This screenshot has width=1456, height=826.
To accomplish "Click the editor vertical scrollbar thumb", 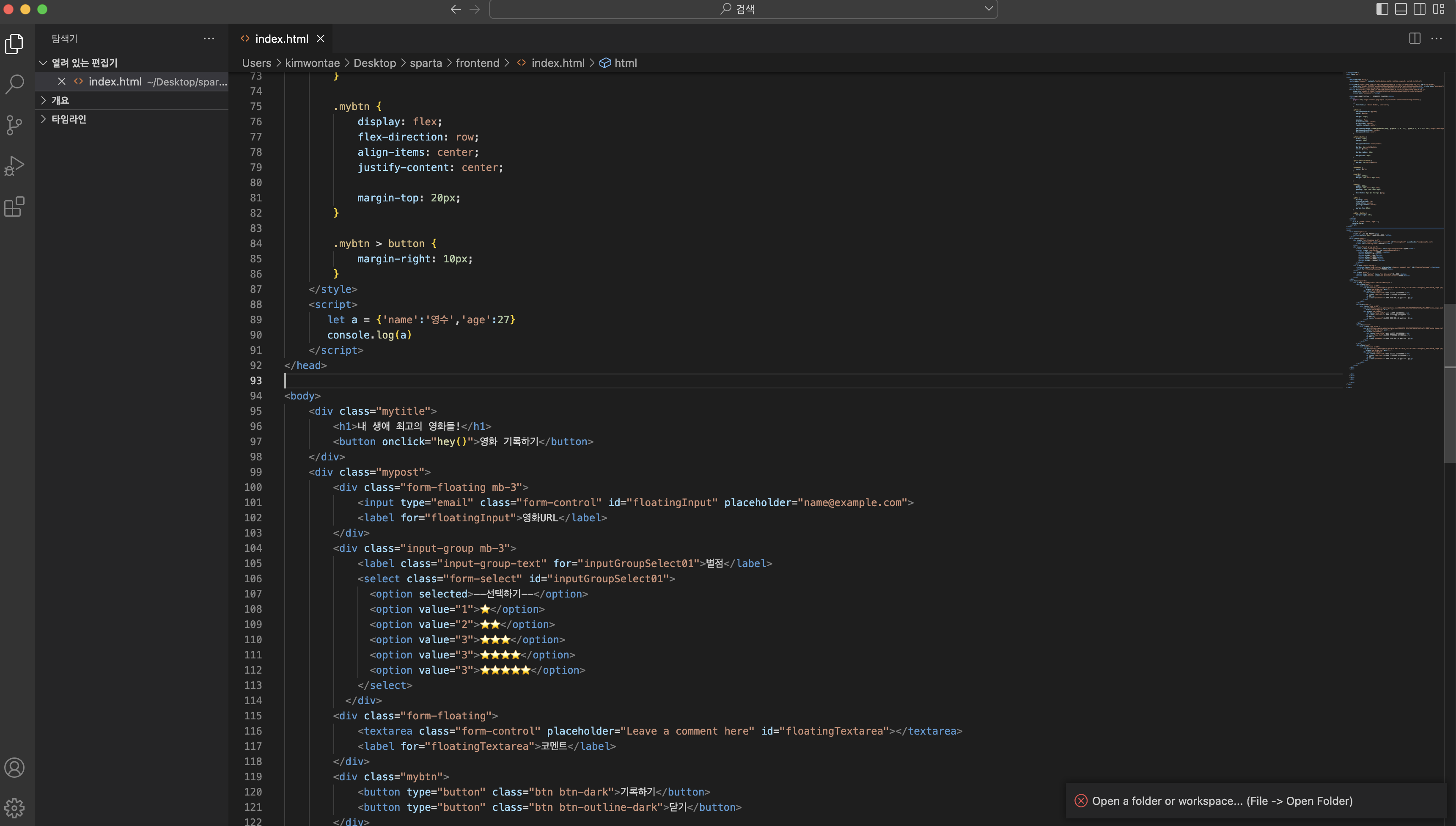I will pos(1450,383).
